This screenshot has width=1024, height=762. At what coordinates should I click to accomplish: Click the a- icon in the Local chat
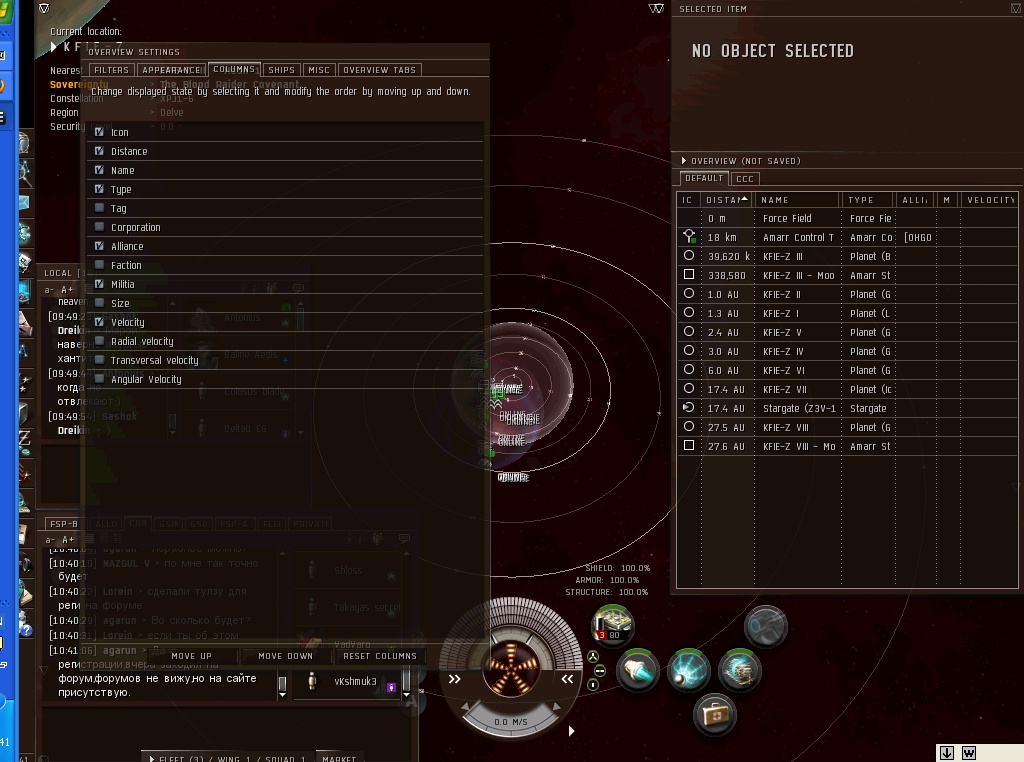point(49,290)
